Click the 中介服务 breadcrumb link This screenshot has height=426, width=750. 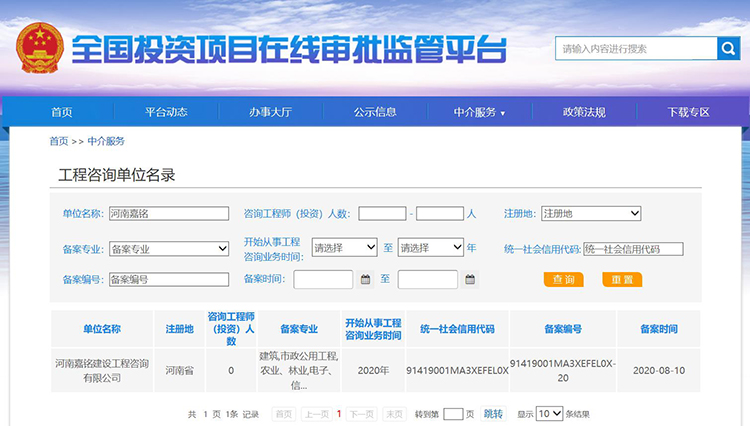pyautogui.click(x=106, y=141)
